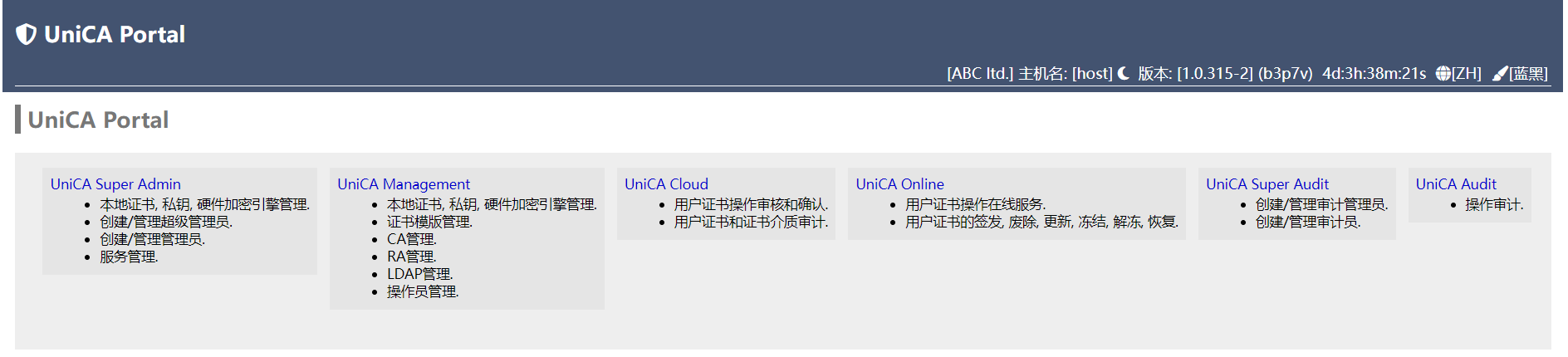This screenshot has height=357, width=1568.
Task: Select the UniCA Audit link
Action: point(1455,184)
